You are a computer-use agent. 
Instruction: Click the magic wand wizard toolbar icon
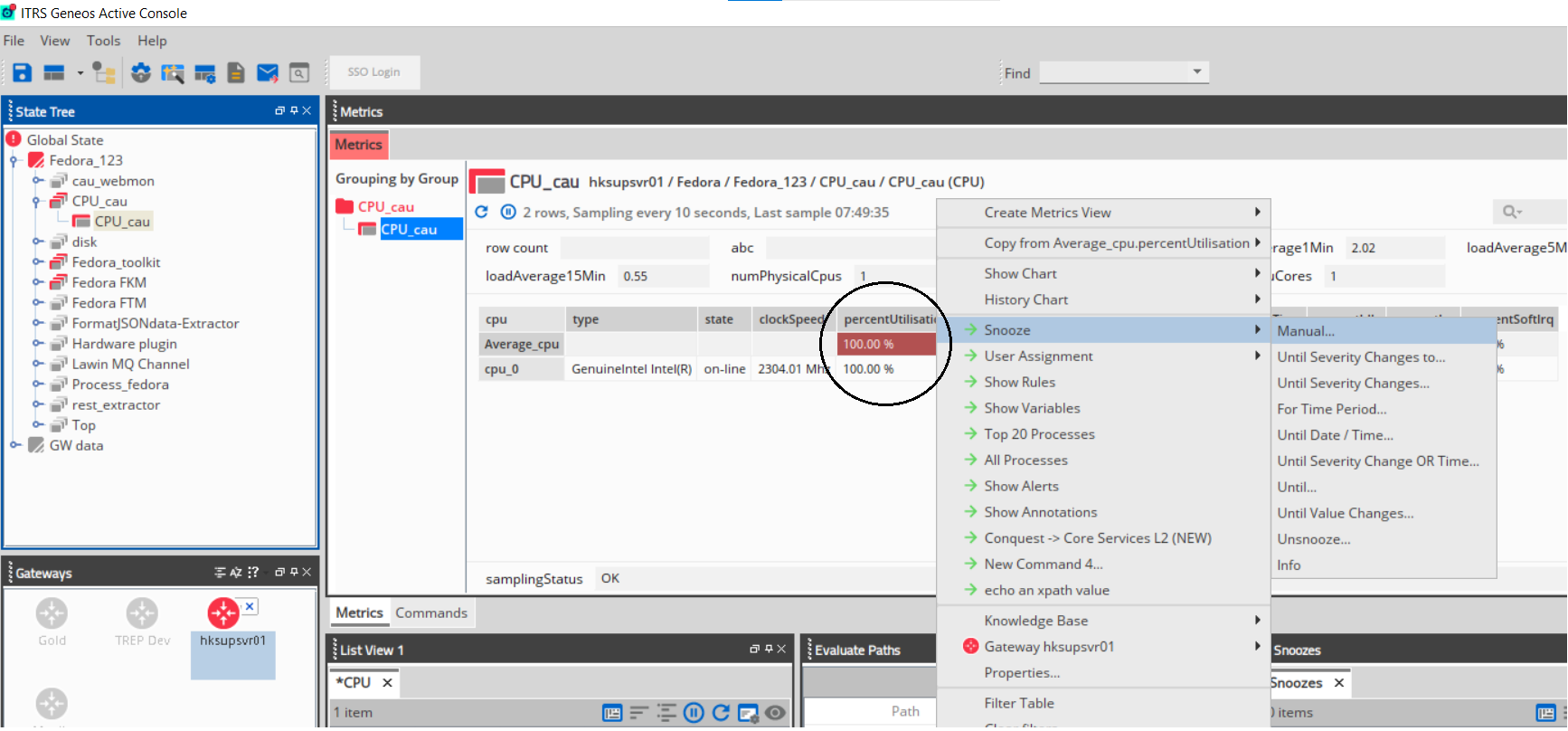(x=173, y=73)
